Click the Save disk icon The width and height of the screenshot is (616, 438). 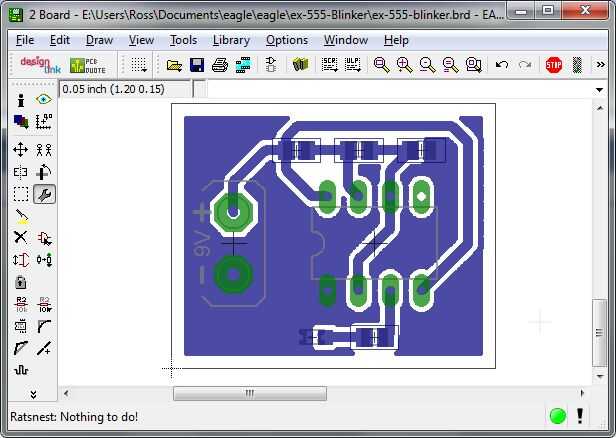tap(197, 65)
